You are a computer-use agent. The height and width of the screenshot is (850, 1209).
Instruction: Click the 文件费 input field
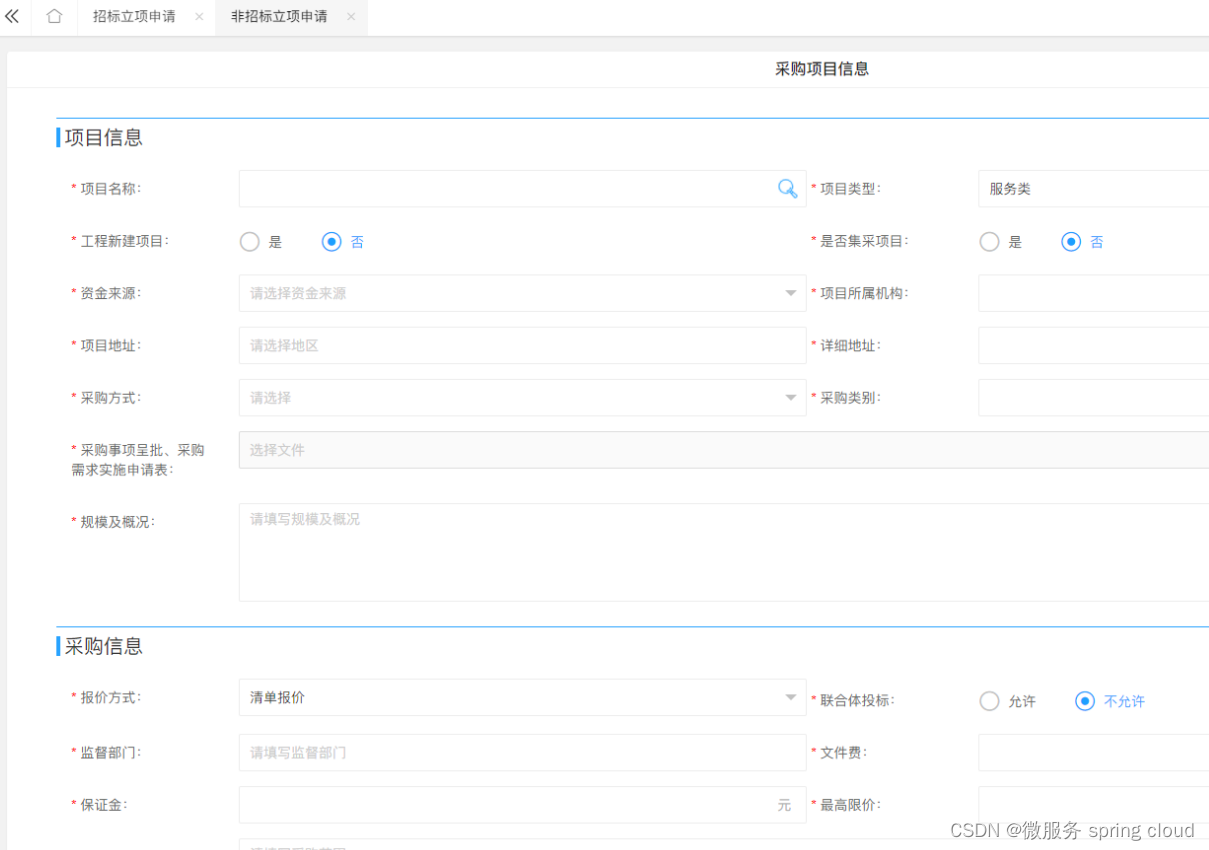(x=1093, y=752)
